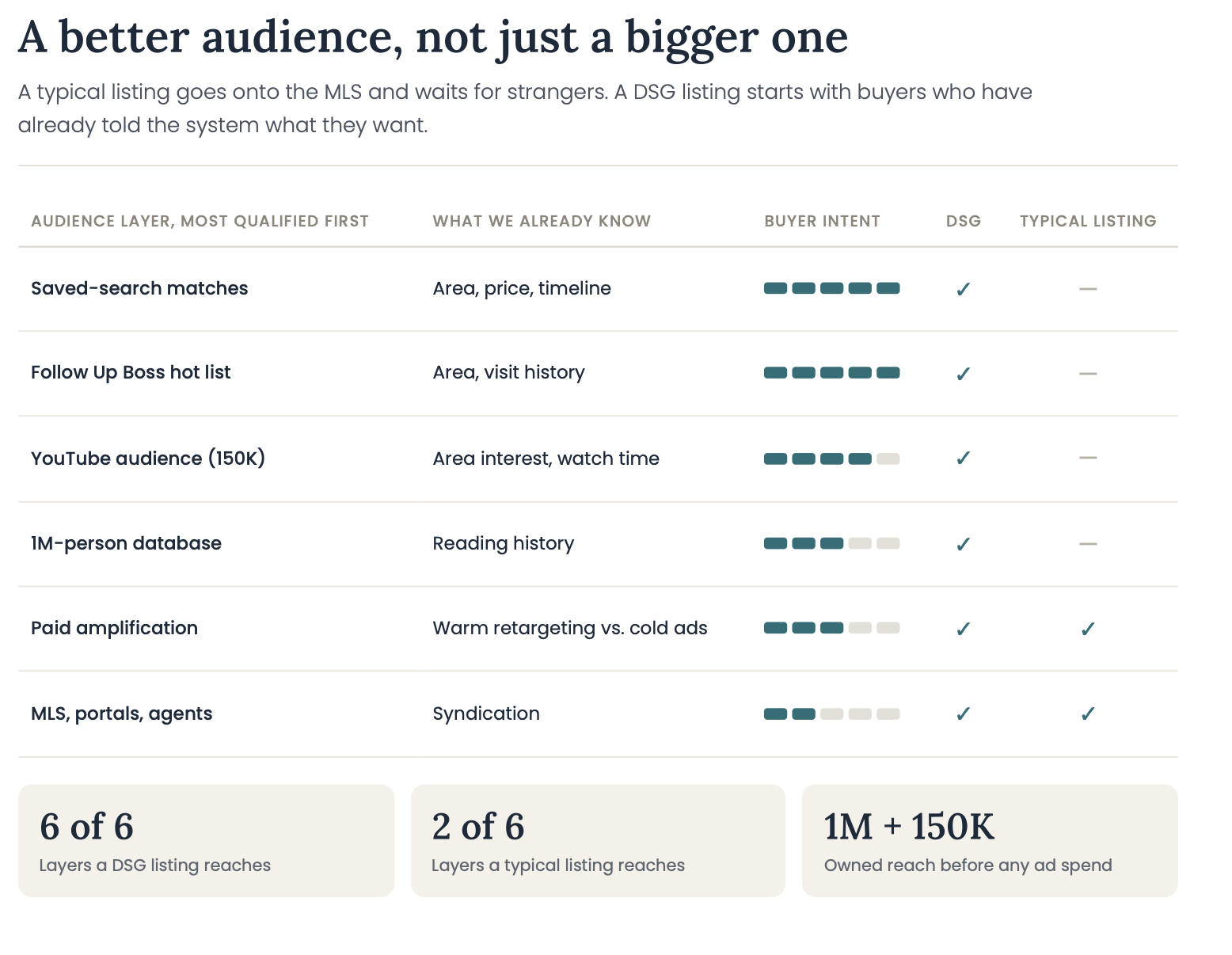1232x955 pixels.
Task: Click 'Warm retargeting vs. cold ads' cell
Action: point(570,628)
